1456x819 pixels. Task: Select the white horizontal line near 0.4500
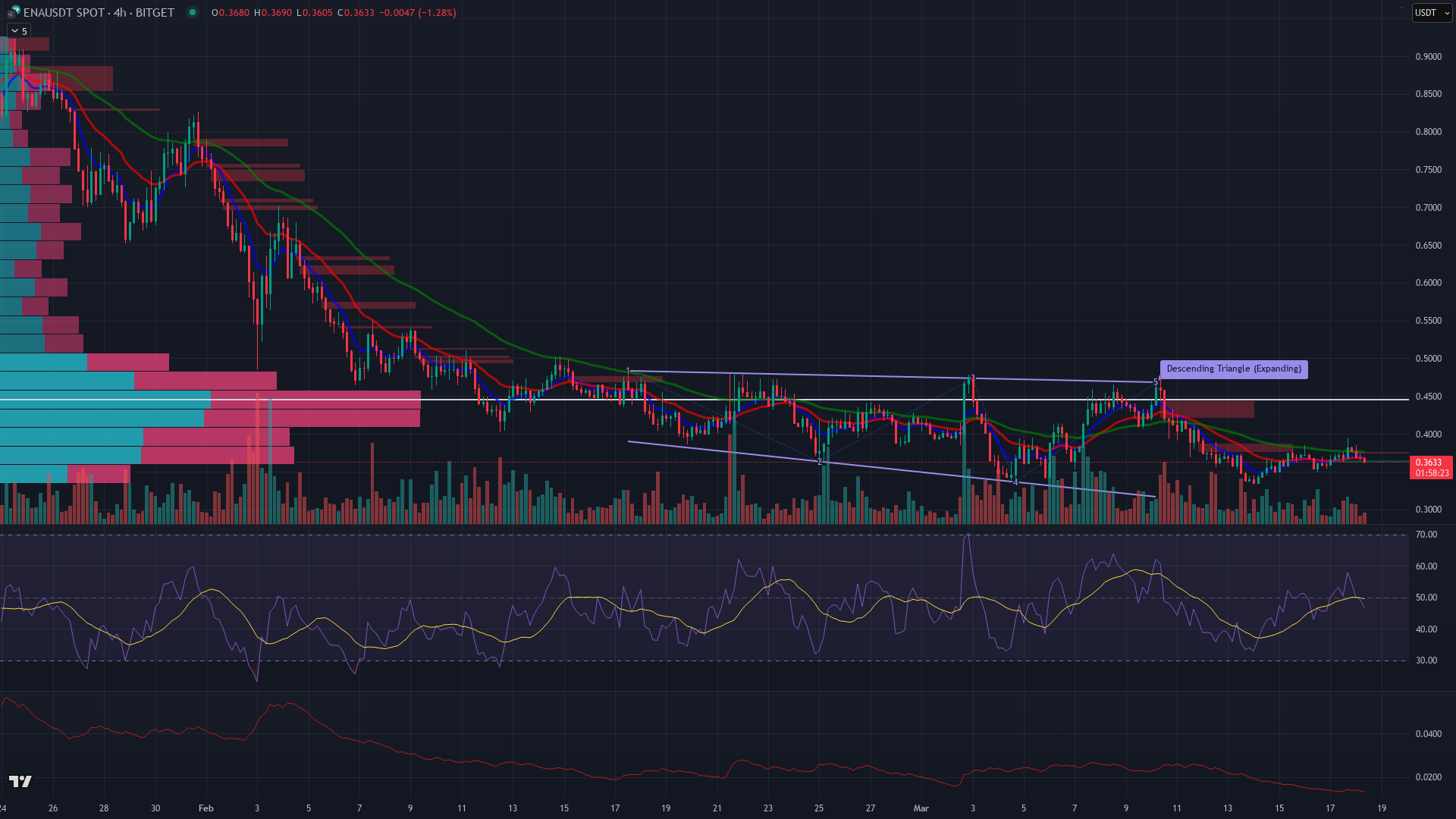[x=704, y=400]
